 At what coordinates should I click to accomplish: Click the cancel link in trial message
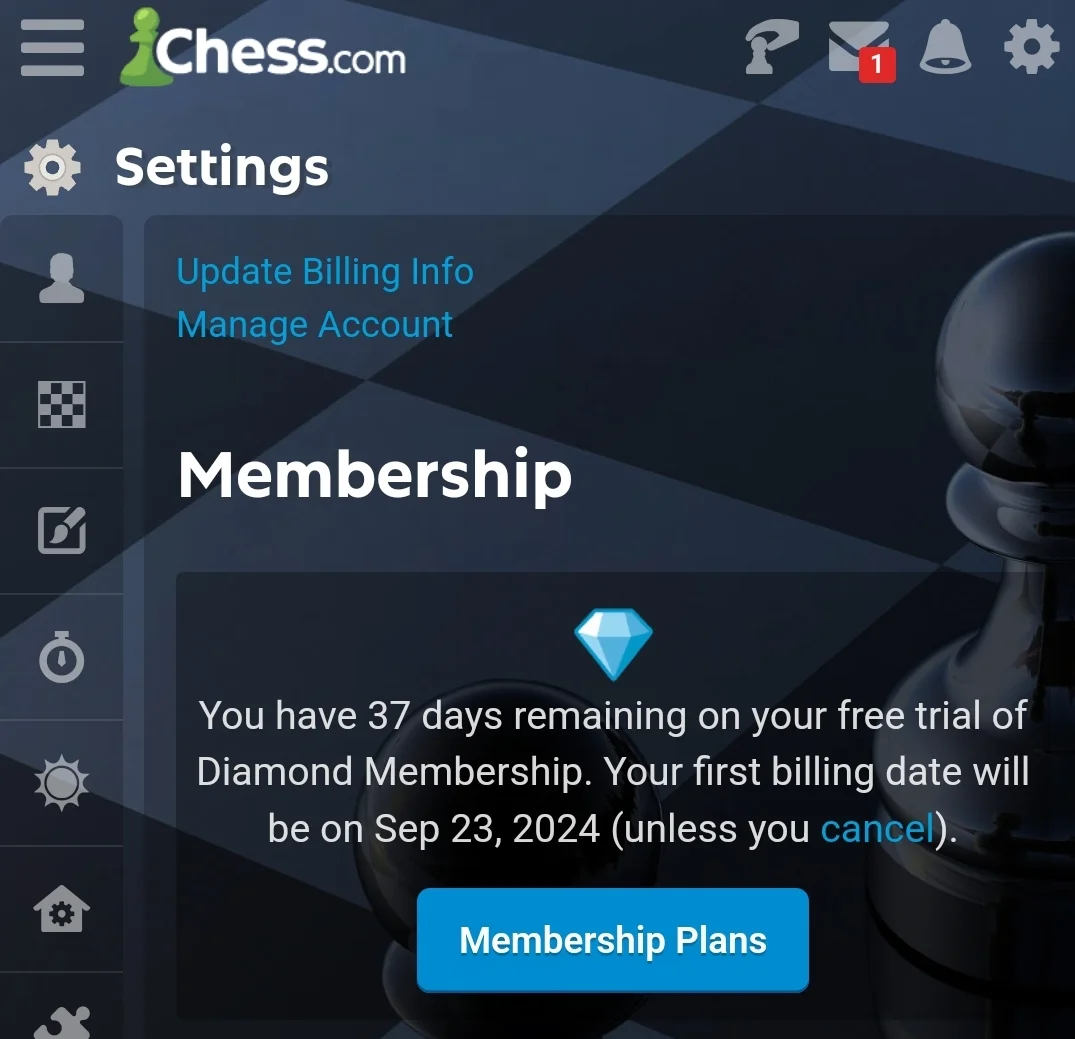tap(878, 828)
